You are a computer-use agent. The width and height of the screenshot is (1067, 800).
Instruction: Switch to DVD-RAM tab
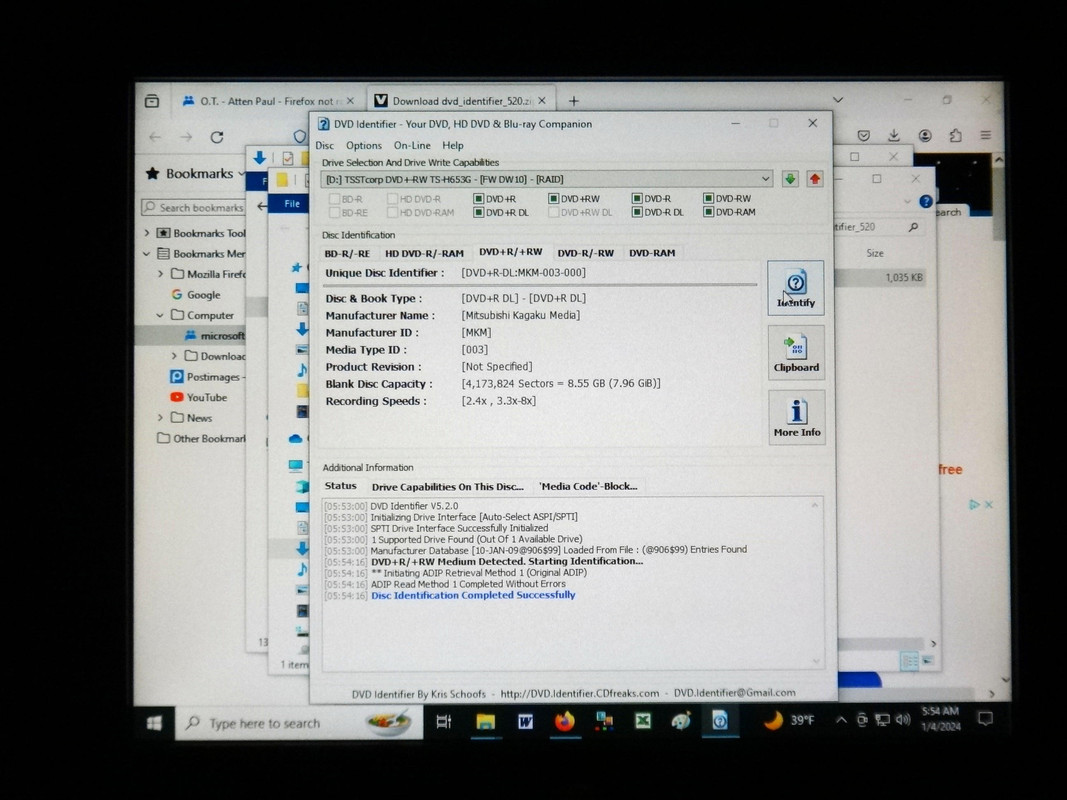(652, 253)
